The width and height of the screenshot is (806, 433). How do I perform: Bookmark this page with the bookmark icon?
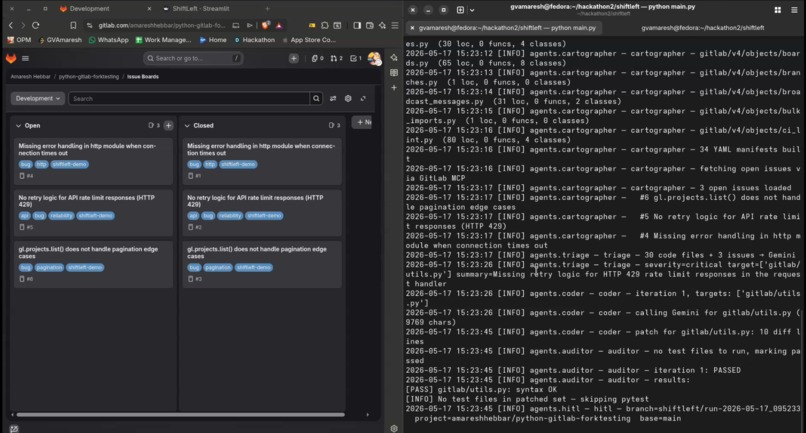pyautogui.click(x=73, y=25)
